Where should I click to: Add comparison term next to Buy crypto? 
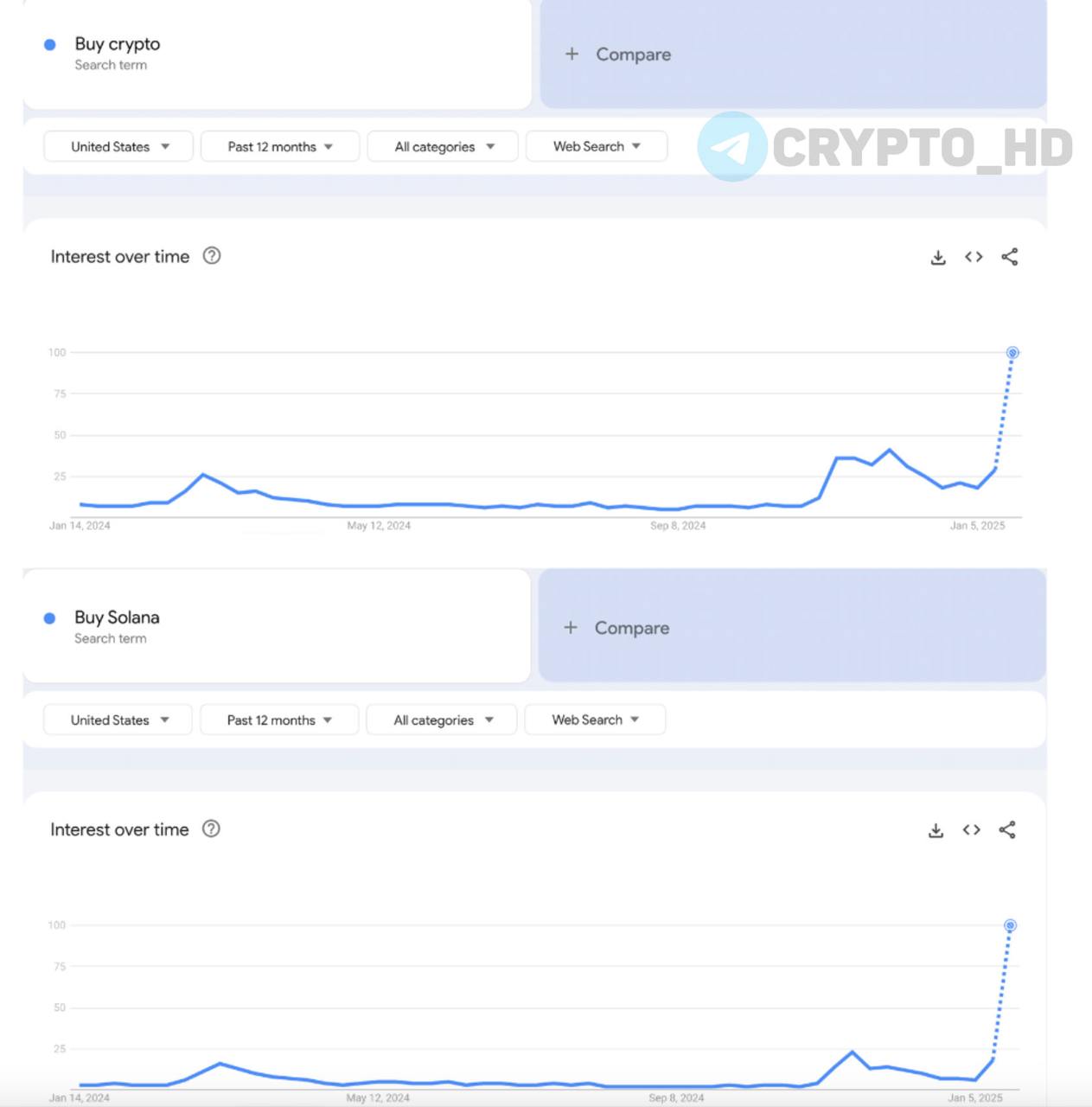click(x=793, y=54)
